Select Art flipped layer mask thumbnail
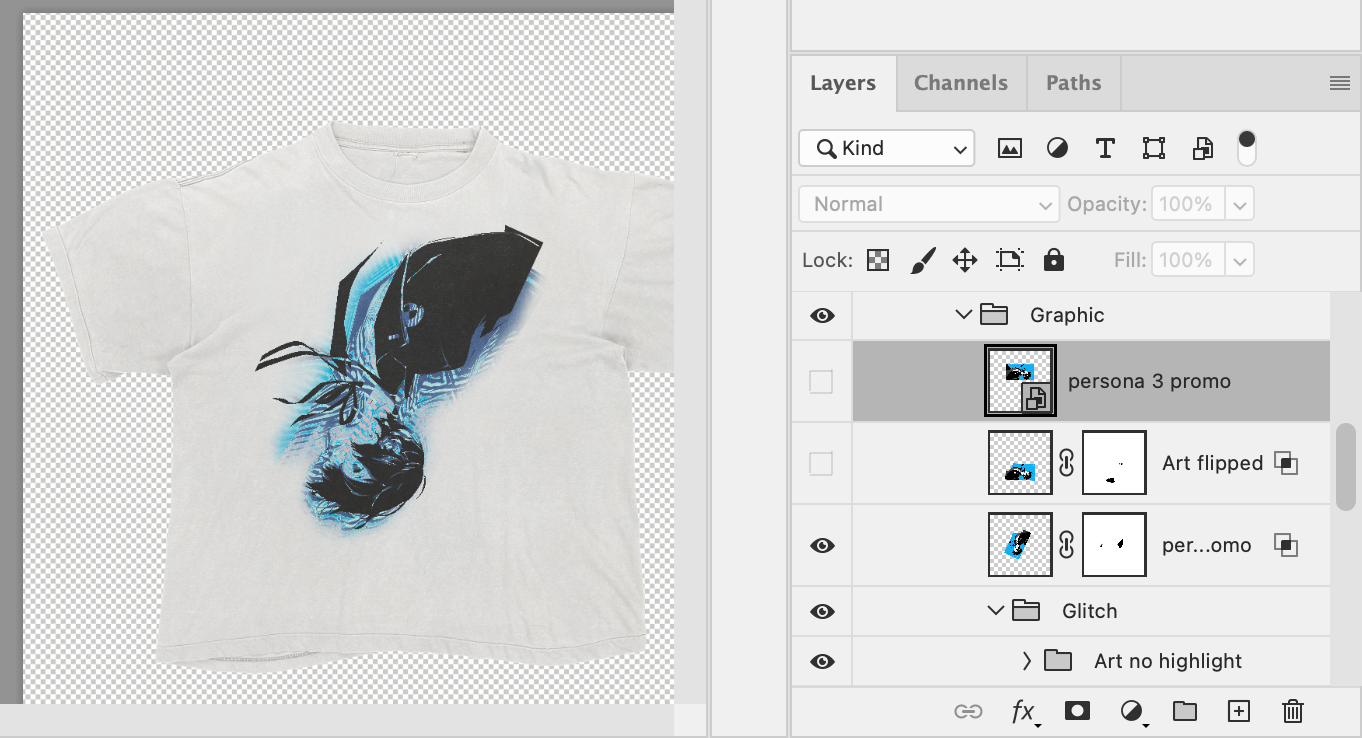Viewport: 1362px width, 738px height. (1114, 463)
